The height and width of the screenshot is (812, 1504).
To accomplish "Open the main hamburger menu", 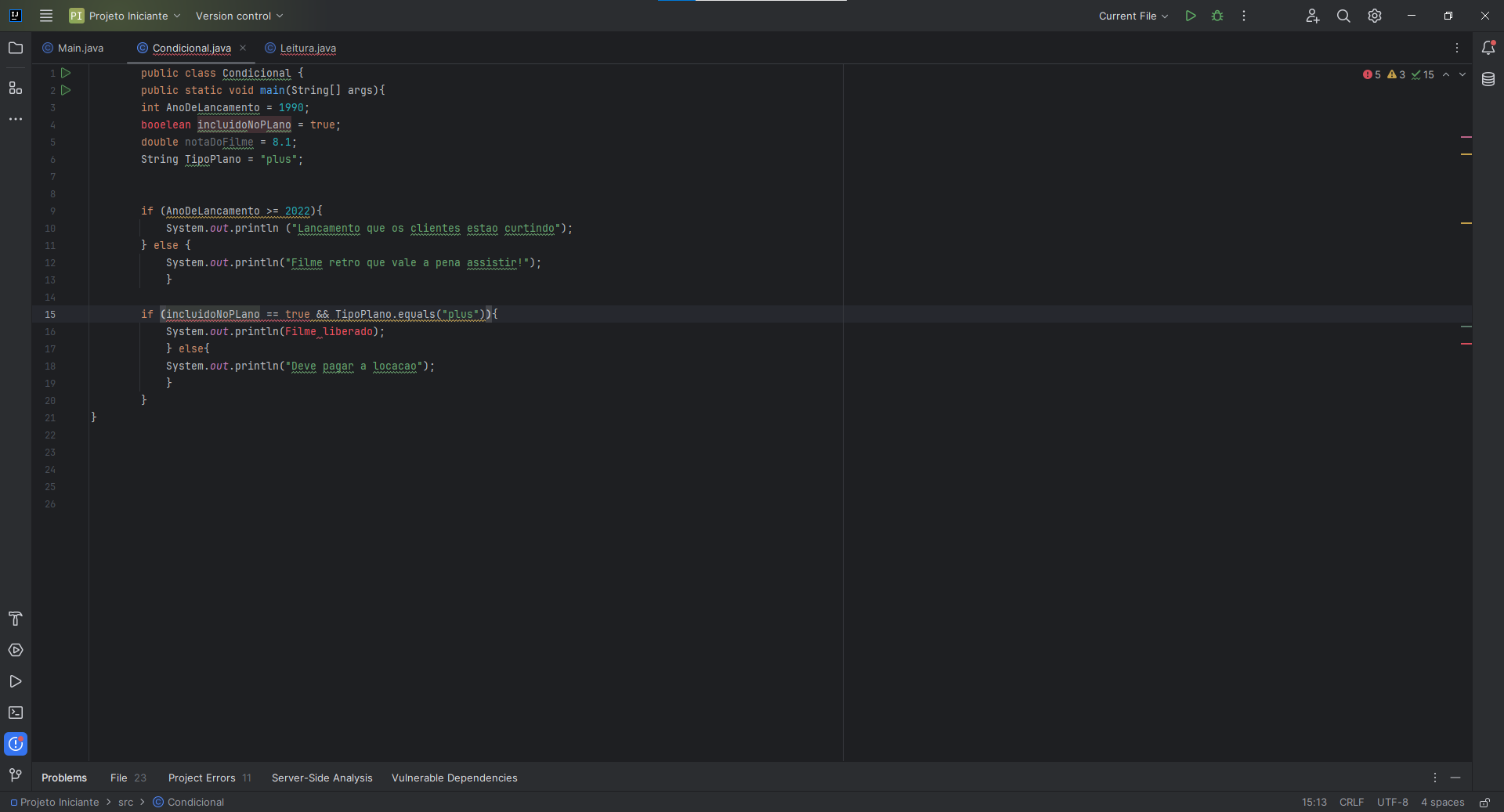I will (x=46, y=16).
